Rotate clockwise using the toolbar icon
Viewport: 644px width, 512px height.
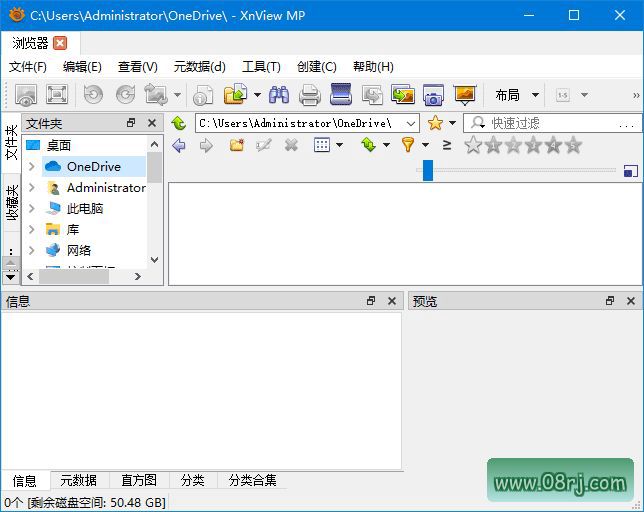(125, 95)
